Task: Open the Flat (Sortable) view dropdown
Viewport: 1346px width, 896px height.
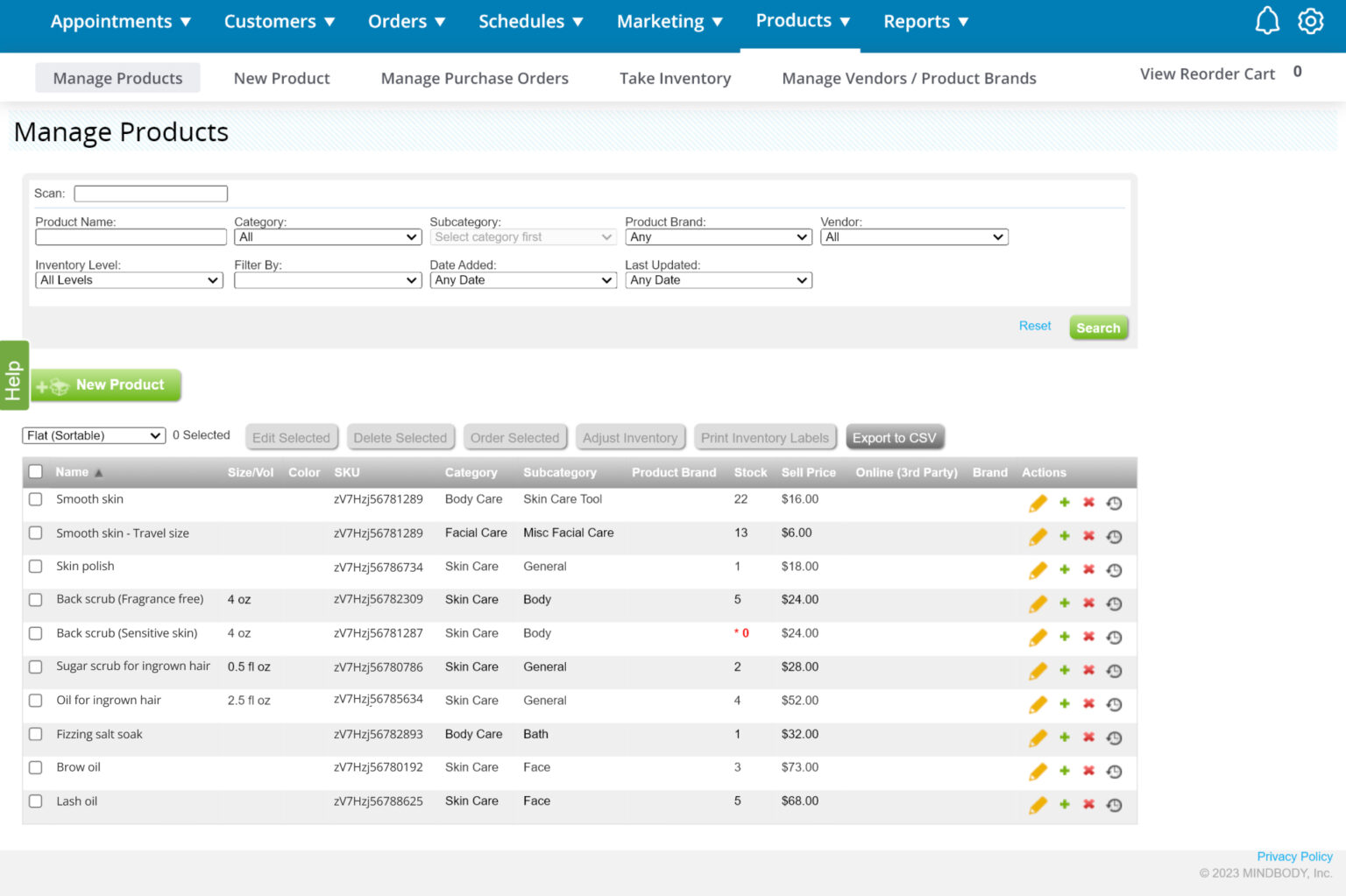Action: 94,435
